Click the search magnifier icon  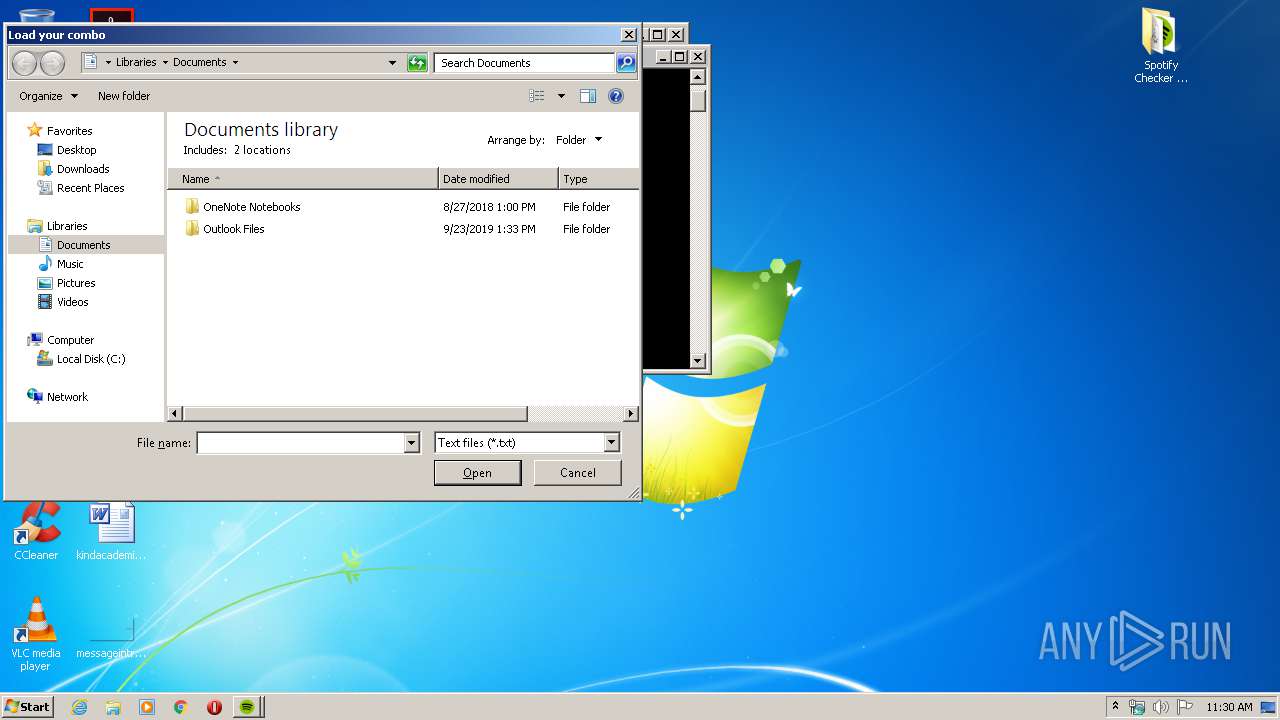(626, 63)
